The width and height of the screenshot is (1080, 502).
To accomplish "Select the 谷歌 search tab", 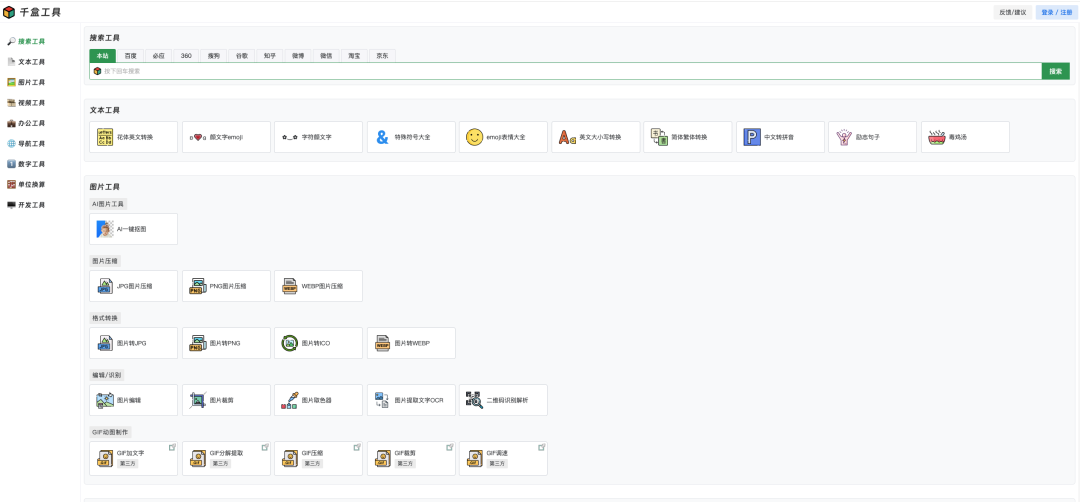I will pyautogui.click(x=242, y=56).
